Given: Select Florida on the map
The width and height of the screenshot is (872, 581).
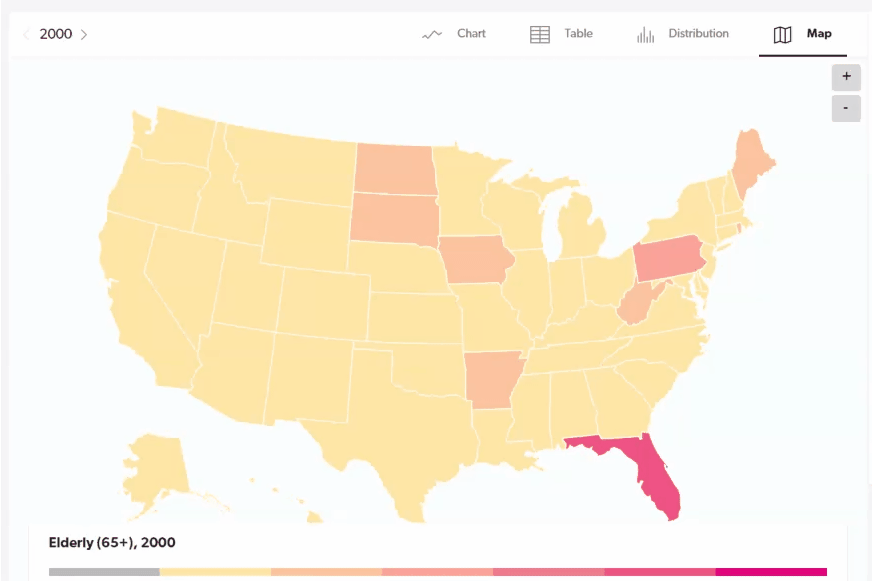Looking at the screenshot, I should 656,473.
